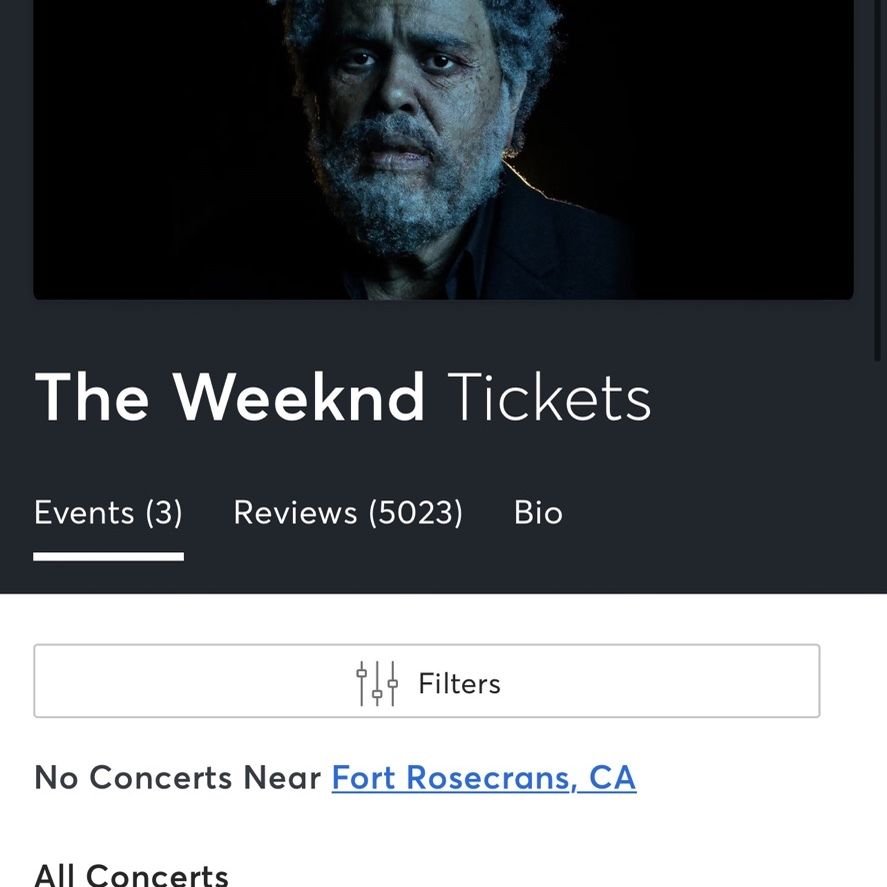Click the number 5023 in Reviews
This screenshot has height=887, width=887.
click(x=416, y=513)
